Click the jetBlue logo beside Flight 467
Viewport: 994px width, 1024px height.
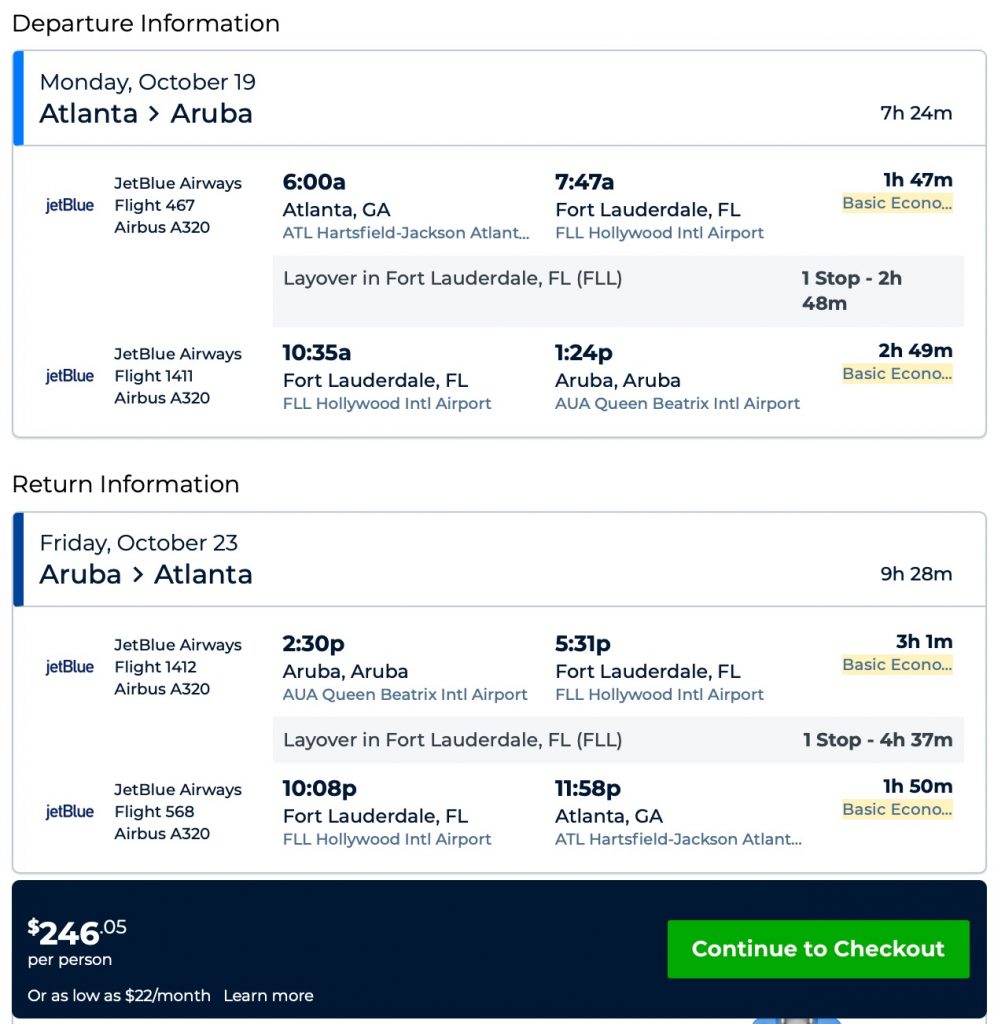70,205
